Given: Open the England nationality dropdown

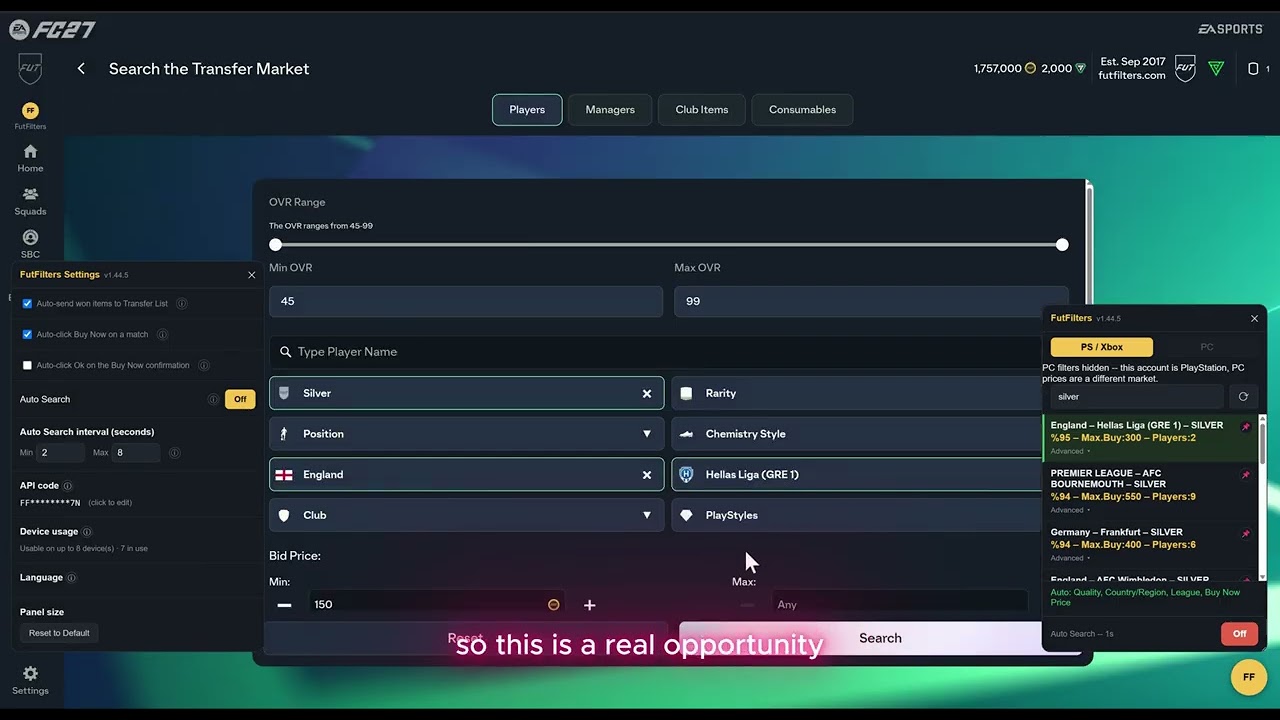Looking at the screenshot, I should pyautogui.click(x=466, y=475).
